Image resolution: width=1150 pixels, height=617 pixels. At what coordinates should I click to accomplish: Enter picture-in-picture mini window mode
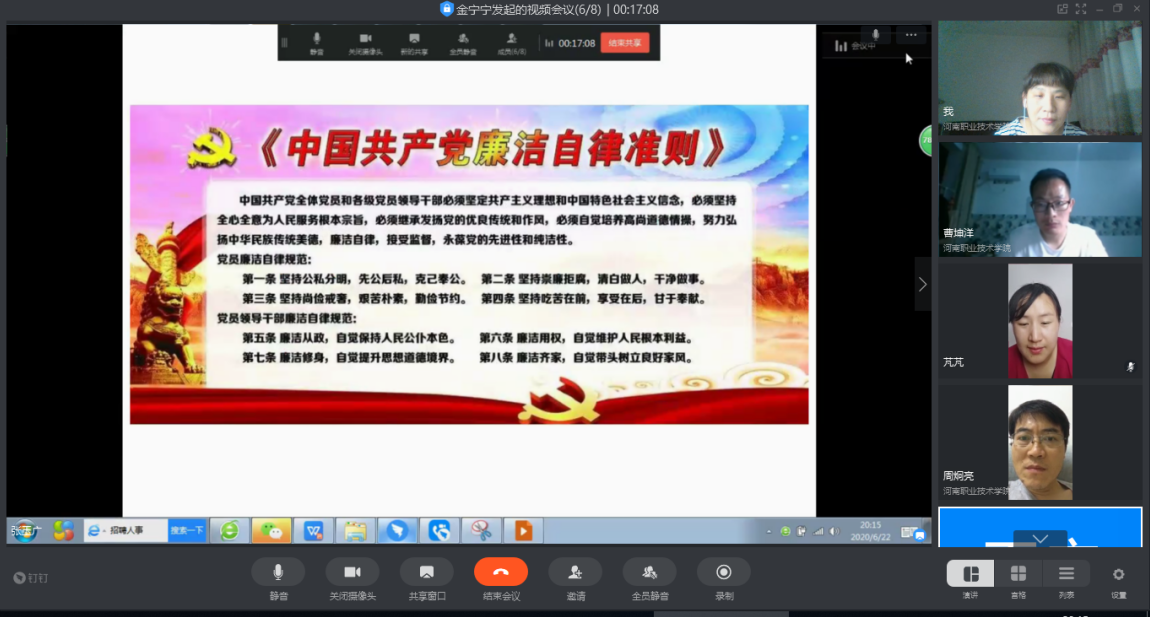click(x=1062, y=9)
